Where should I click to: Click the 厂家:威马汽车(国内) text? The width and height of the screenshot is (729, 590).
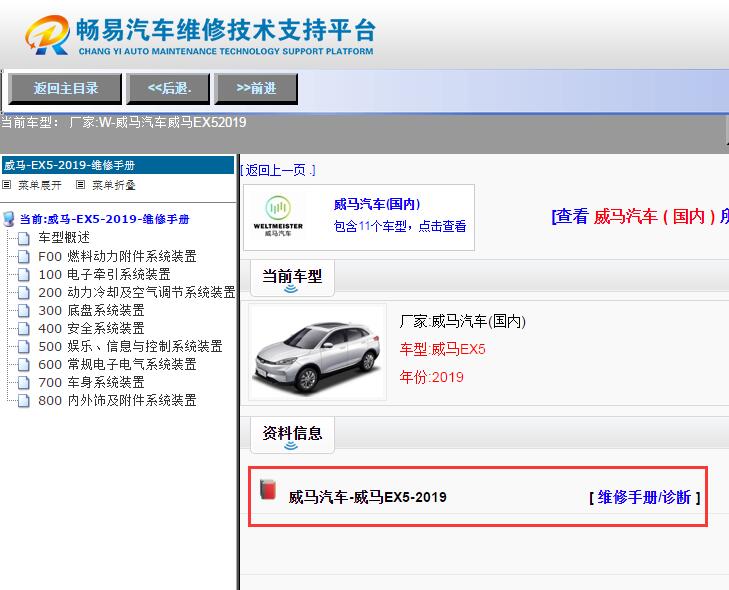463,321
